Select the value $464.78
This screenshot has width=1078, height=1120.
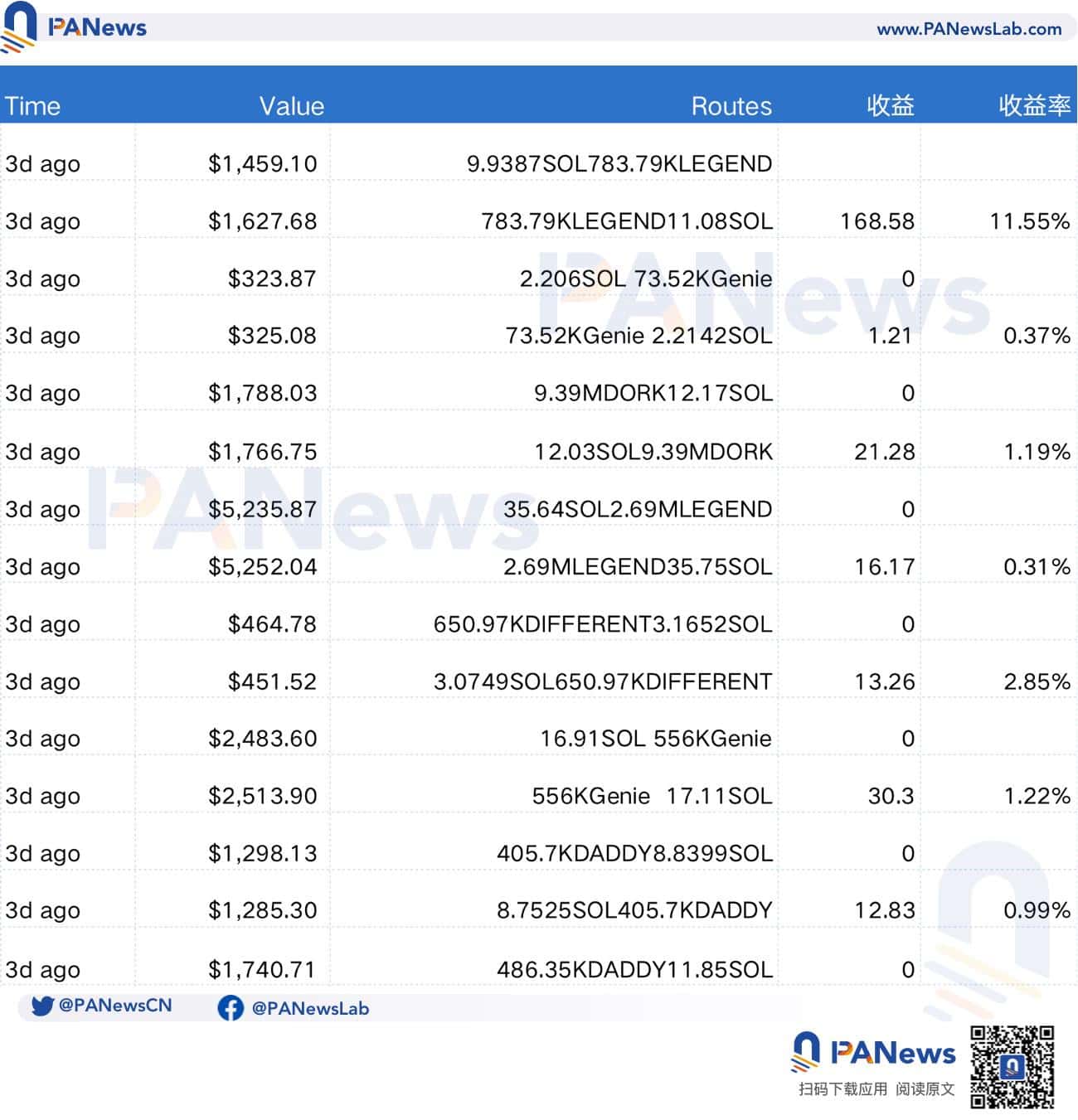pos(272,624)
